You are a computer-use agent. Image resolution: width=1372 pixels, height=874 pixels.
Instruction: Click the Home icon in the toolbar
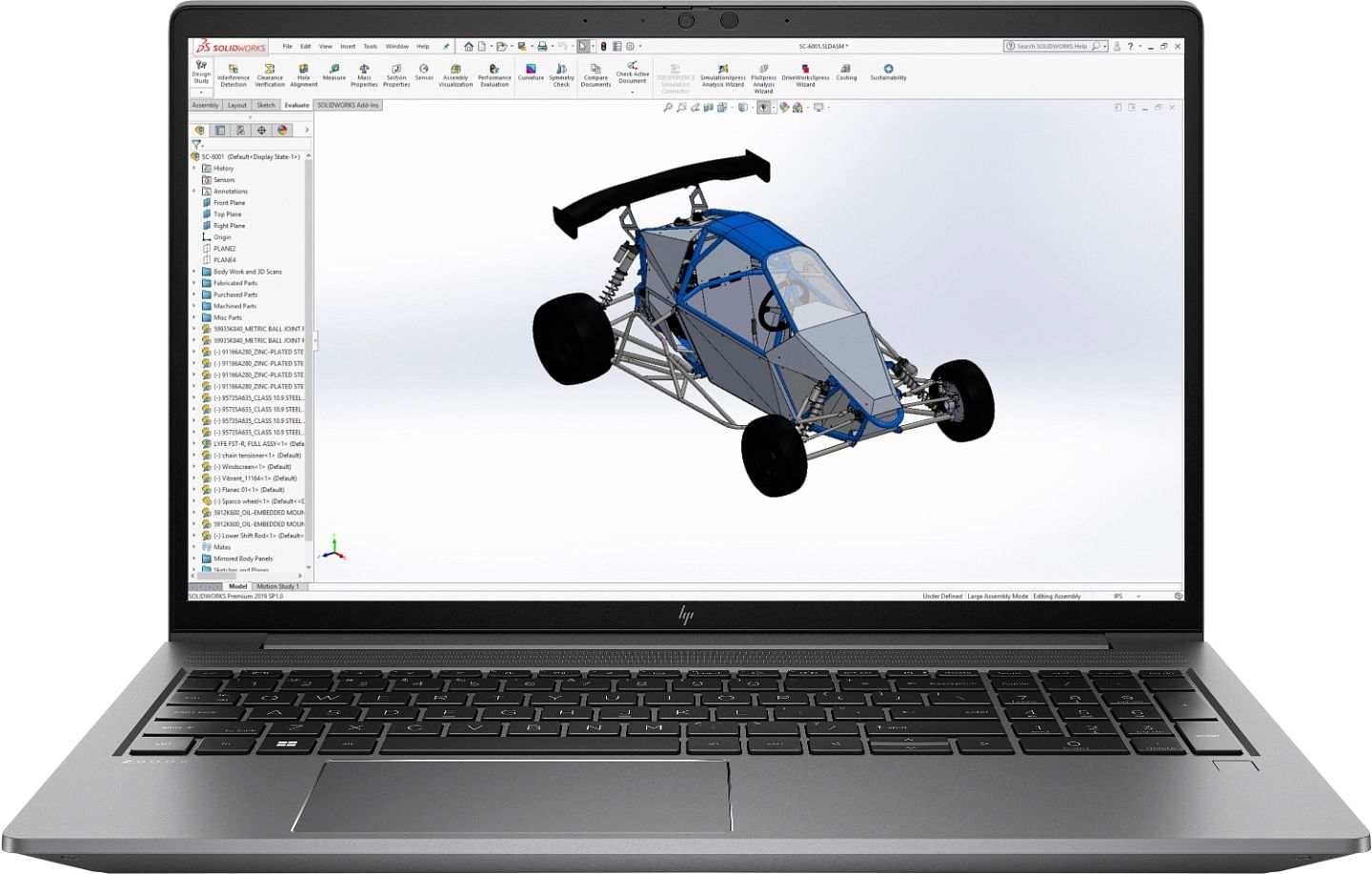(x=468, y=46)
